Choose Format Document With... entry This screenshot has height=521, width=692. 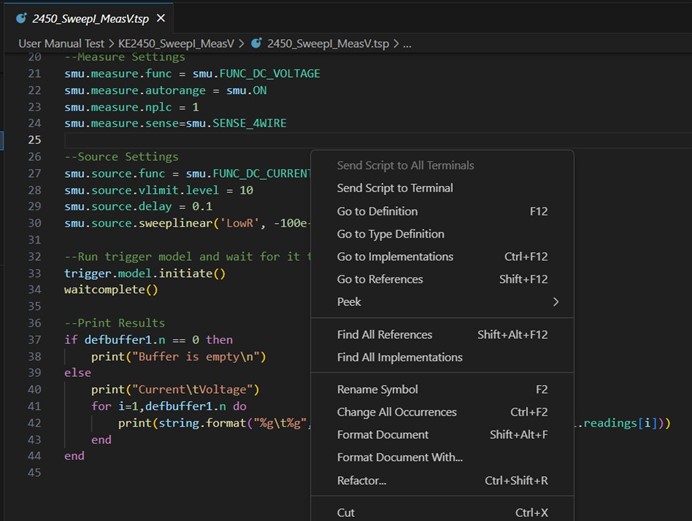(400, 457)
